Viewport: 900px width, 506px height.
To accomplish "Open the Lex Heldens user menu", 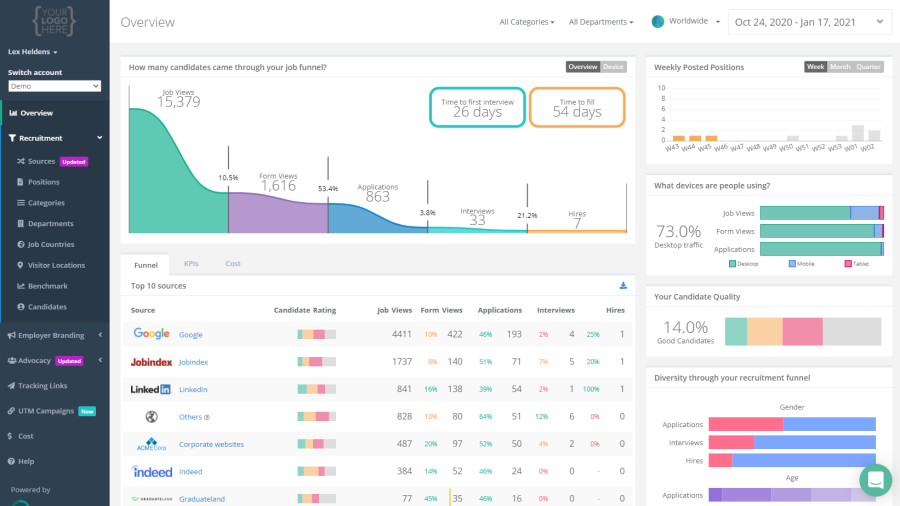I will coord(33,52).
